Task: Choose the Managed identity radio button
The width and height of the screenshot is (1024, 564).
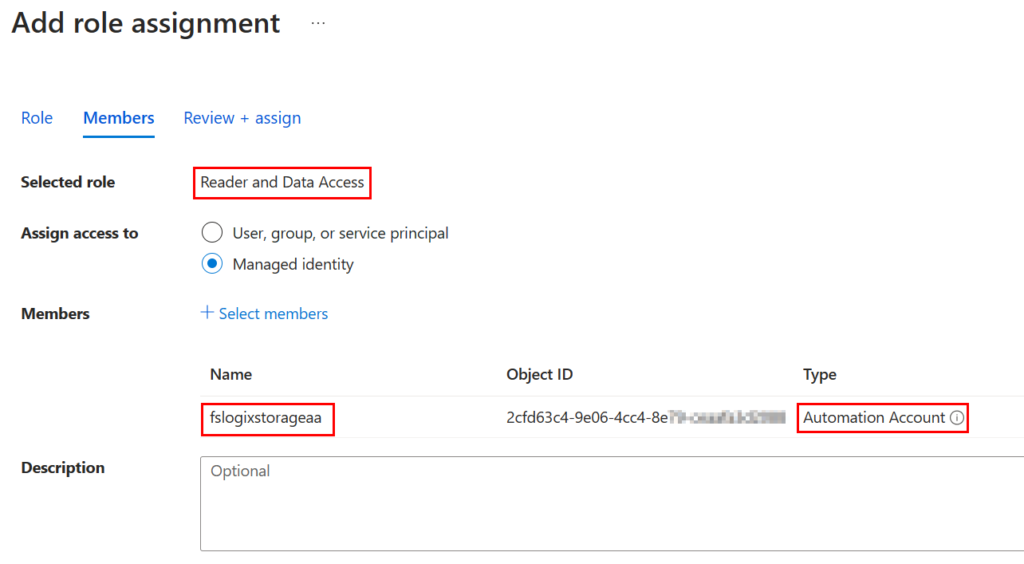Action: (212, 264)
